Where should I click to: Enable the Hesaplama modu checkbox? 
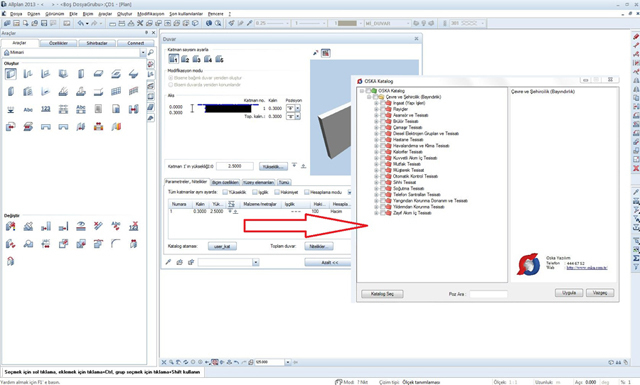(x=307, y=192)
